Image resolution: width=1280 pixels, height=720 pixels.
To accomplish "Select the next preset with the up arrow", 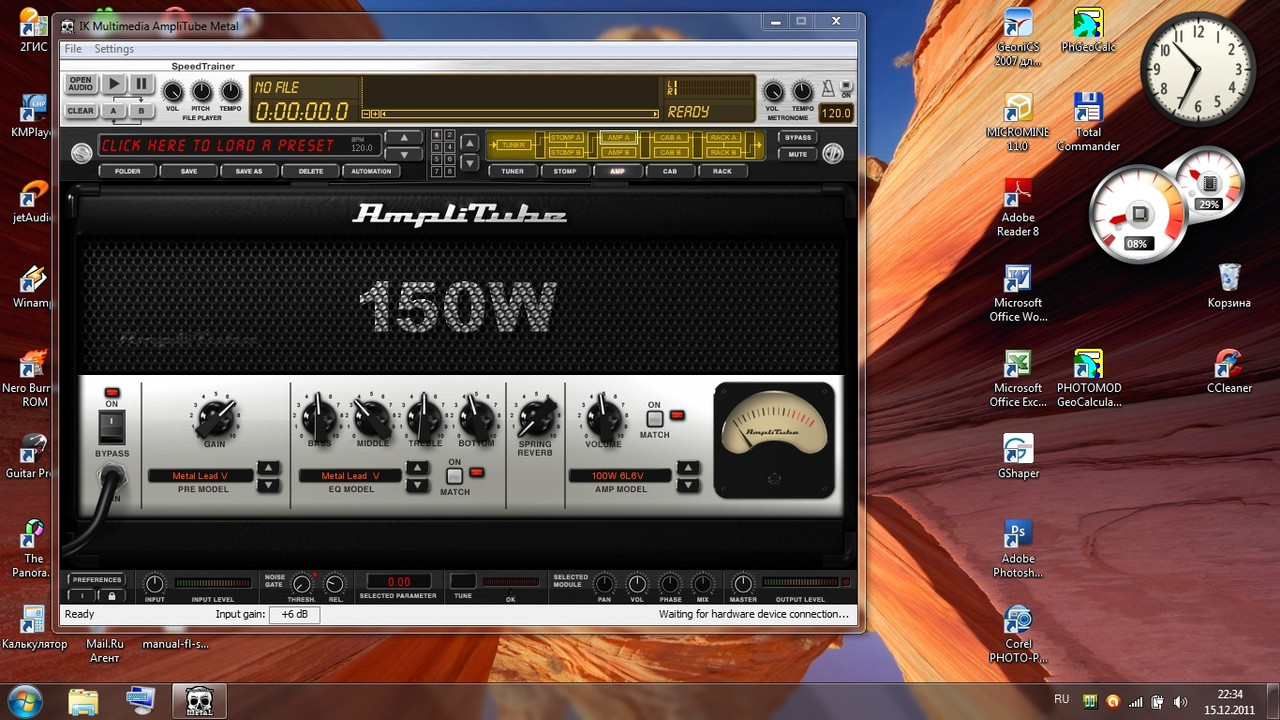I will pos(404,138).
